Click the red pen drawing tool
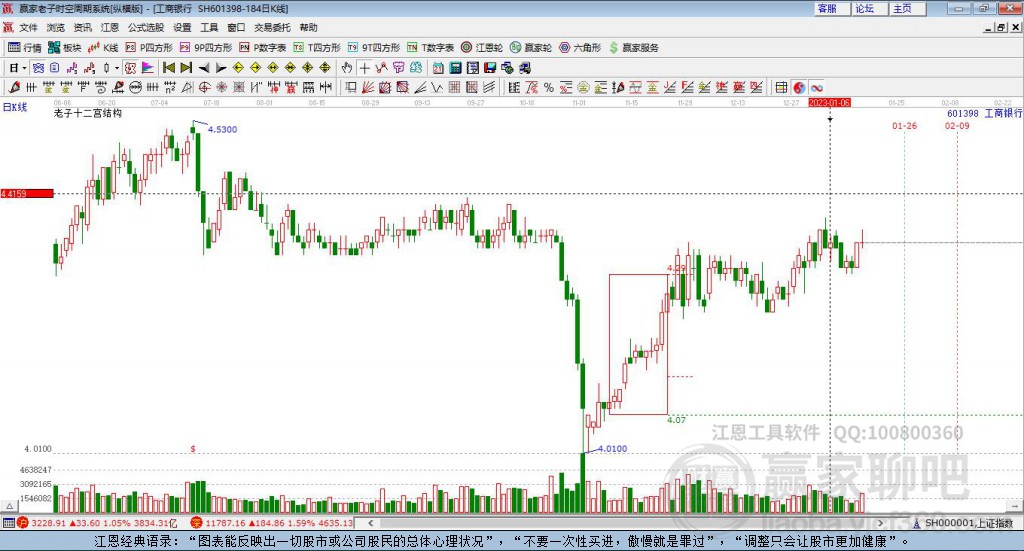The height and width of the screenshot is (551, 1024). coord(14,87)
